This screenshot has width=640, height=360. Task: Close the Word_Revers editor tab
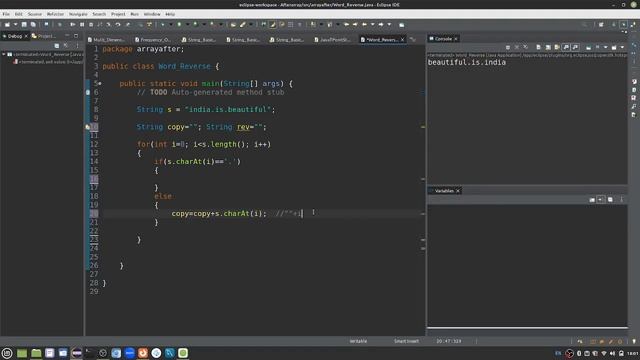pos(402,40)
